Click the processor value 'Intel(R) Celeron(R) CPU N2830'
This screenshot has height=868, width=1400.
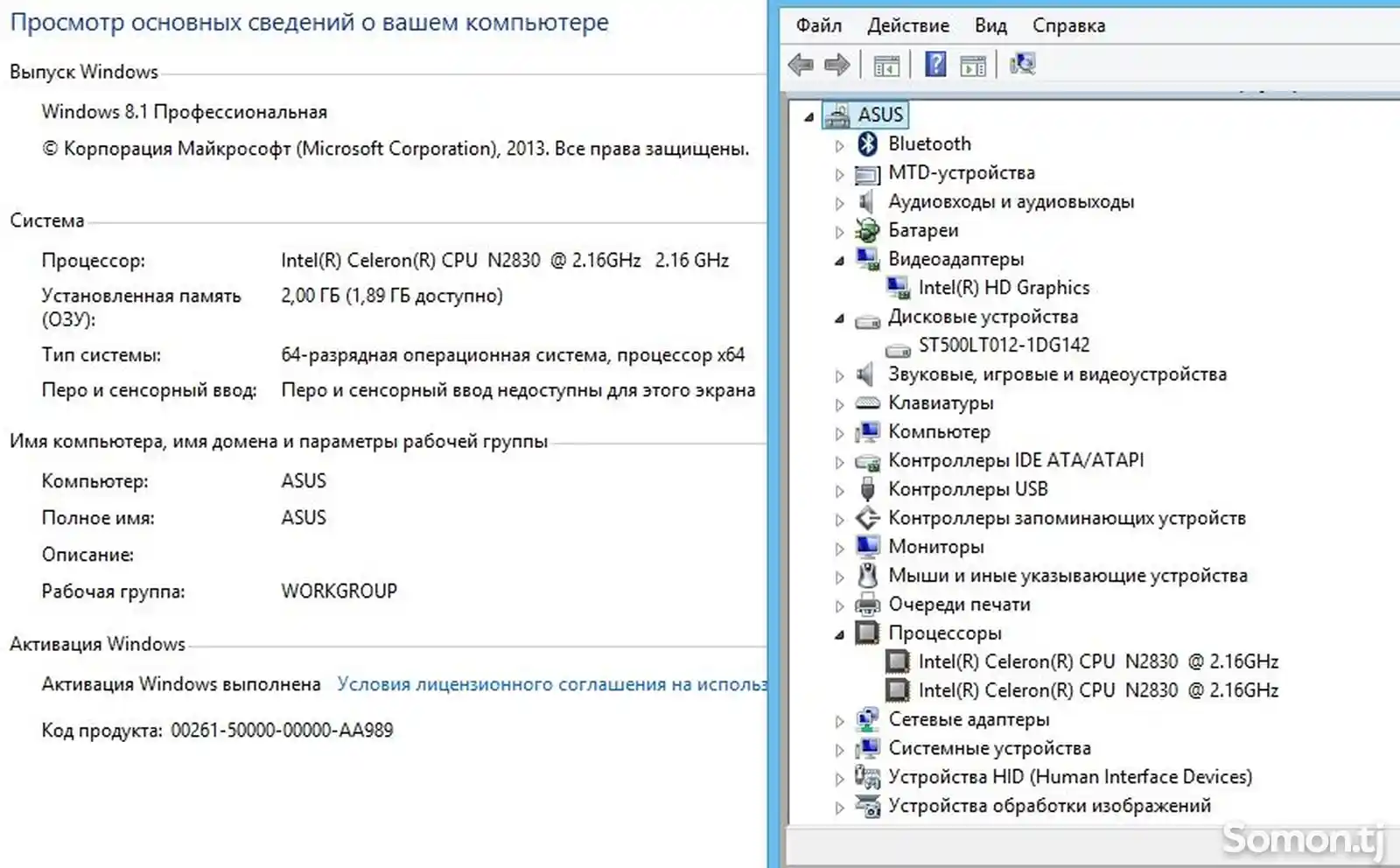505,260
